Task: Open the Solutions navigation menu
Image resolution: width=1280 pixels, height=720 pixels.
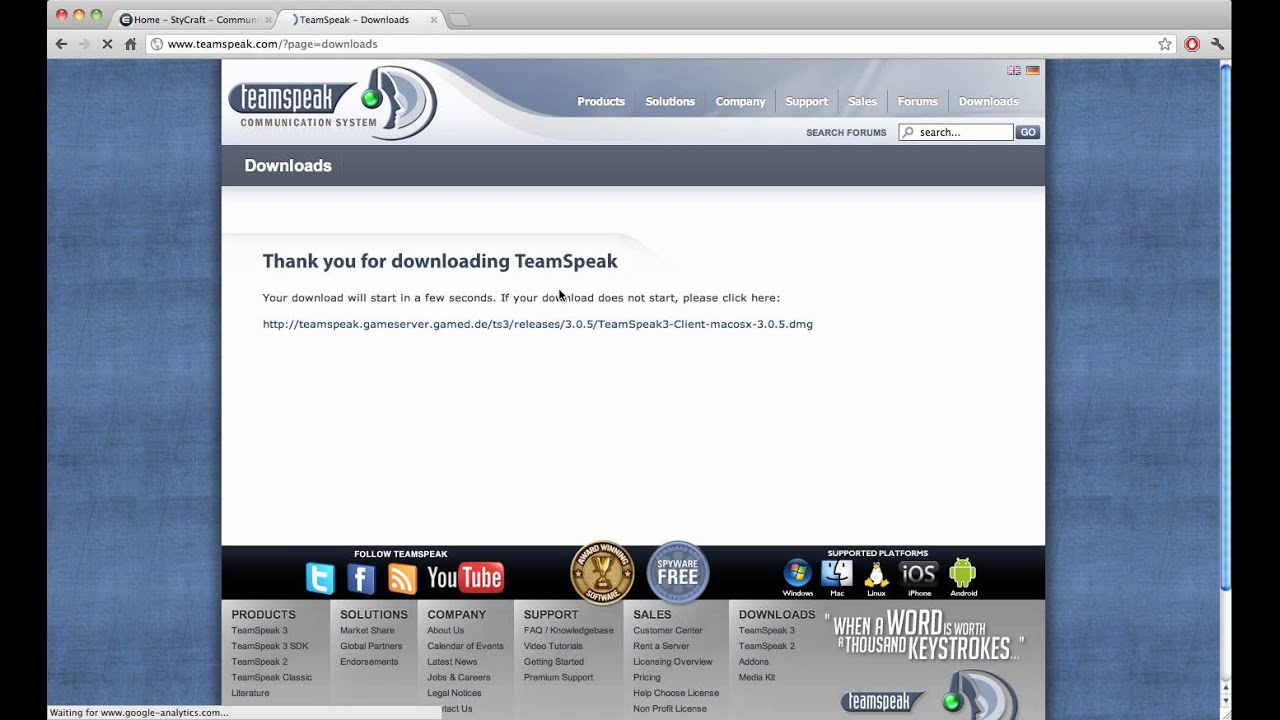Action: 670,102
